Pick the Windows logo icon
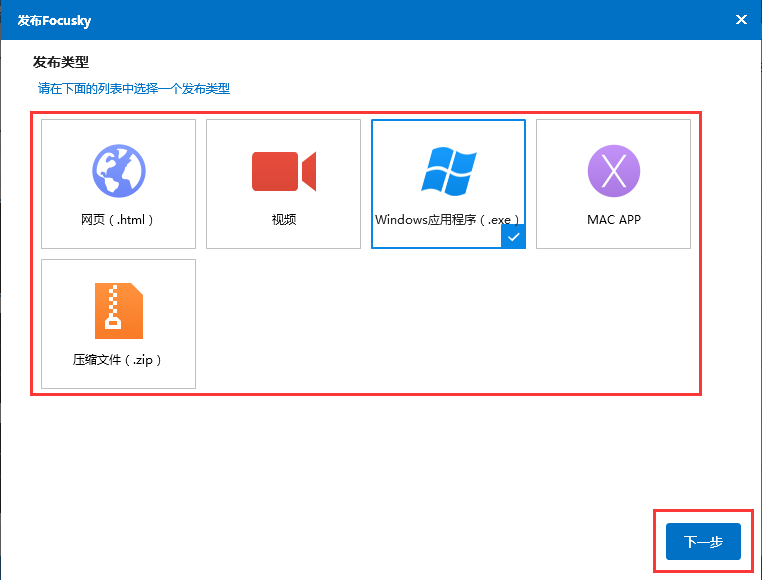This screenshot has width=762, height=580. click(x=449, y=171)
